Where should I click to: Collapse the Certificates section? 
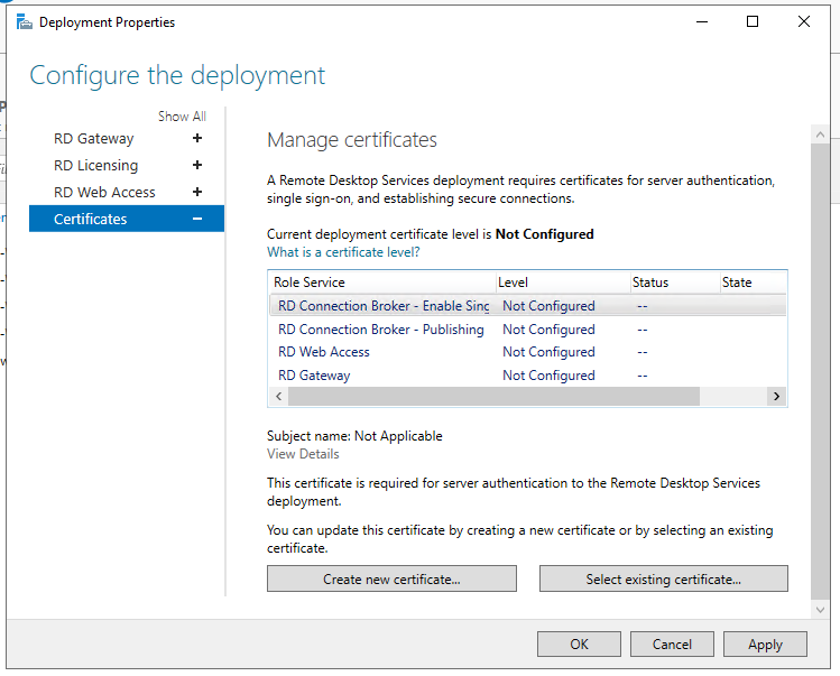click(197, 219)
